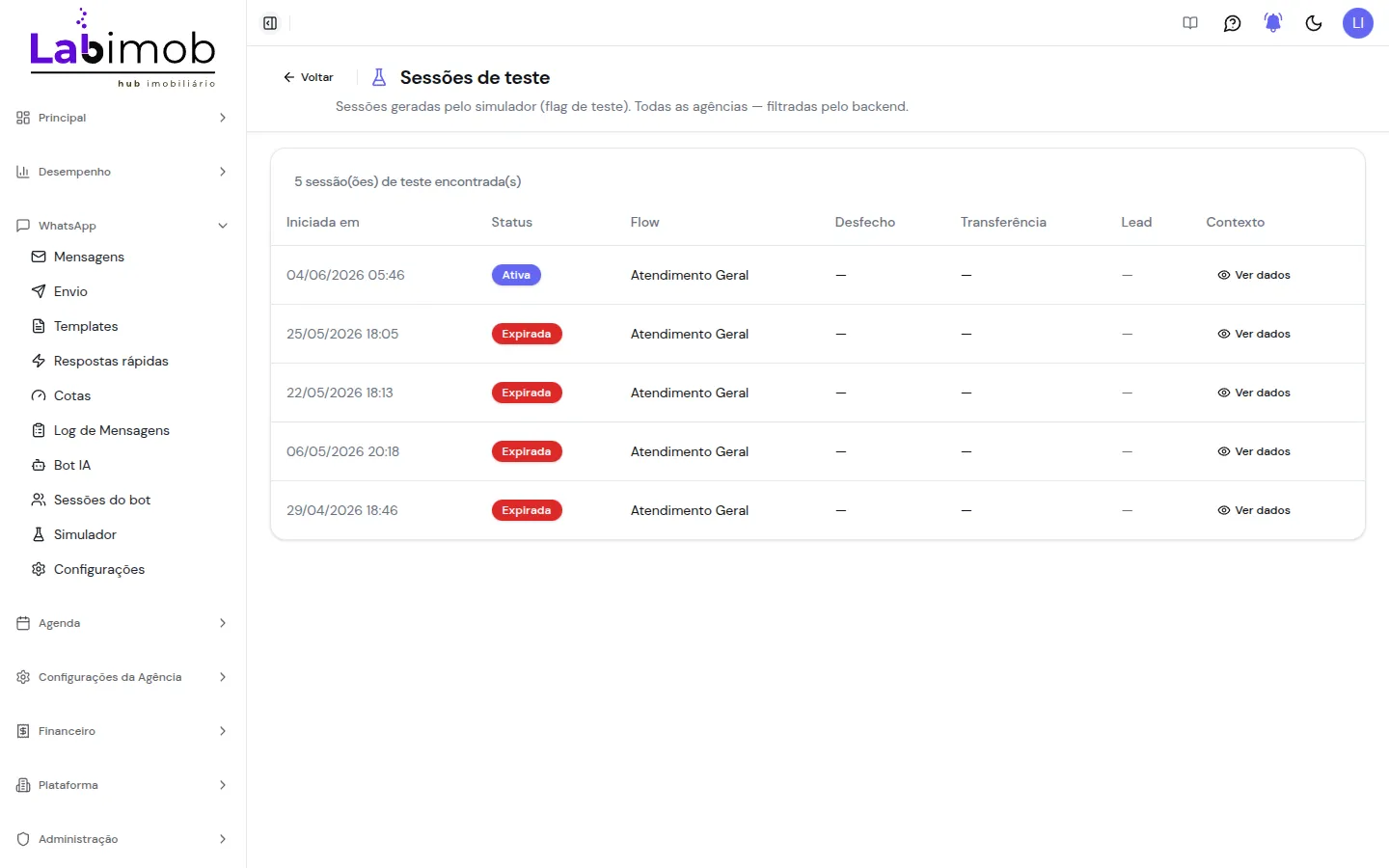Click the Labimob logo
Screen dimensions: 1389x868
click(123, 48)
